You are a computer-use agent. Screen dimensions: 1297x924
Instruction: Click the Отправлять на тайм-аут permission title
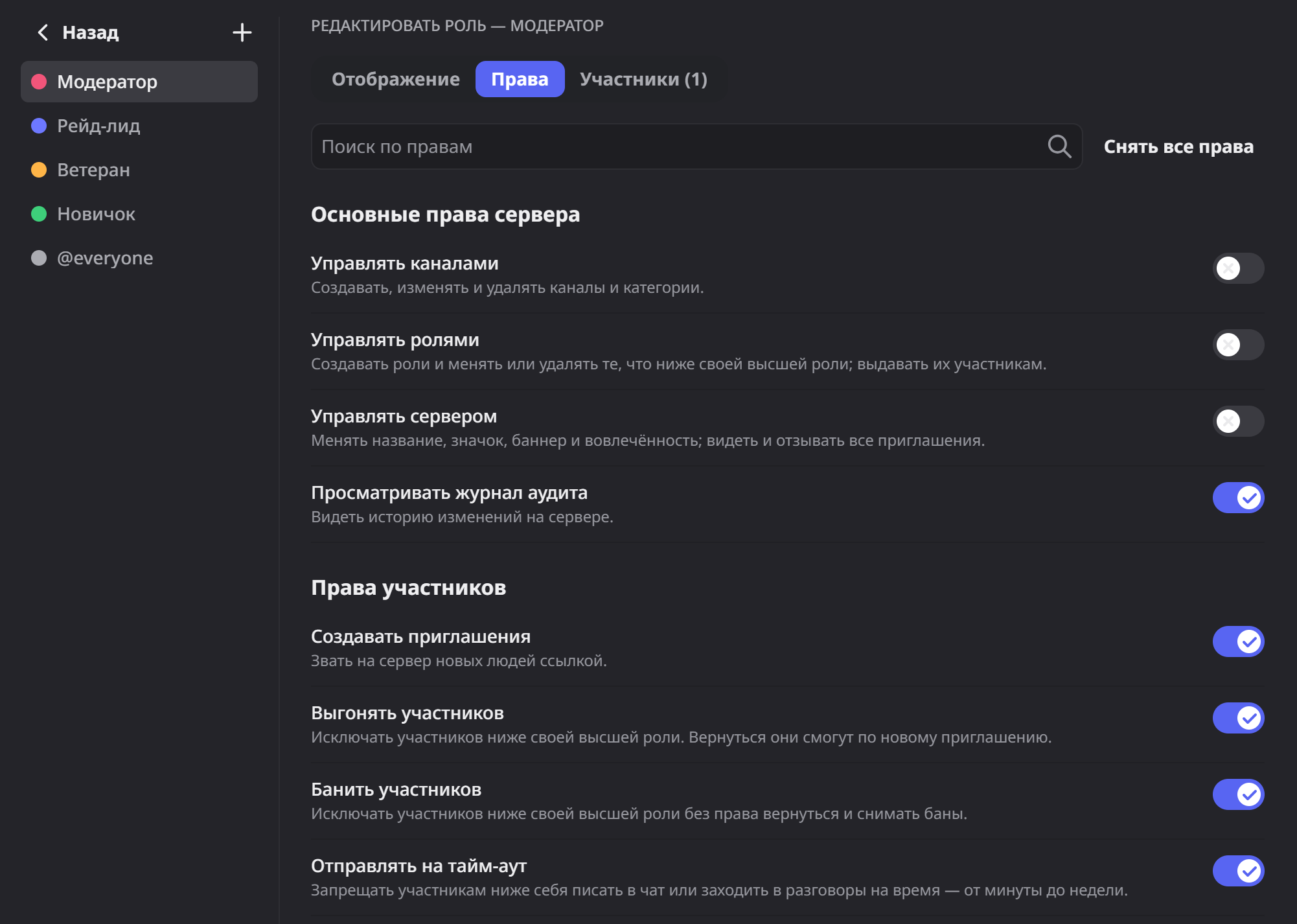[419, 866]
